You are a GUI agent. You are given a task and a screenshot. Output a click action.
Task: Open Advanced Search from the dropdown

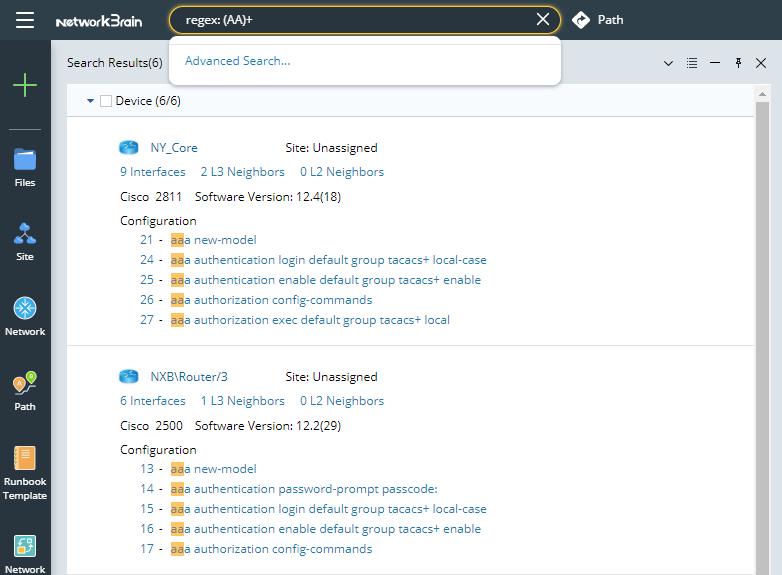pyautogui.click(x=238, y=61)
